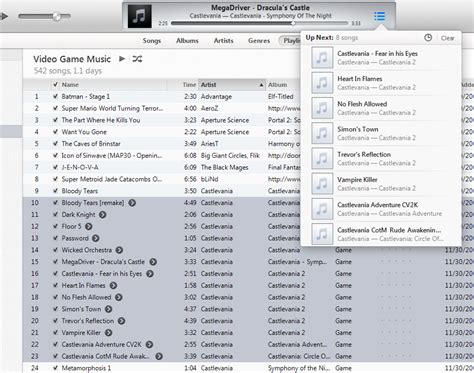Open arrow menu for Floor 5
This screenshot has height=373, width=474.
click(89, 226)
